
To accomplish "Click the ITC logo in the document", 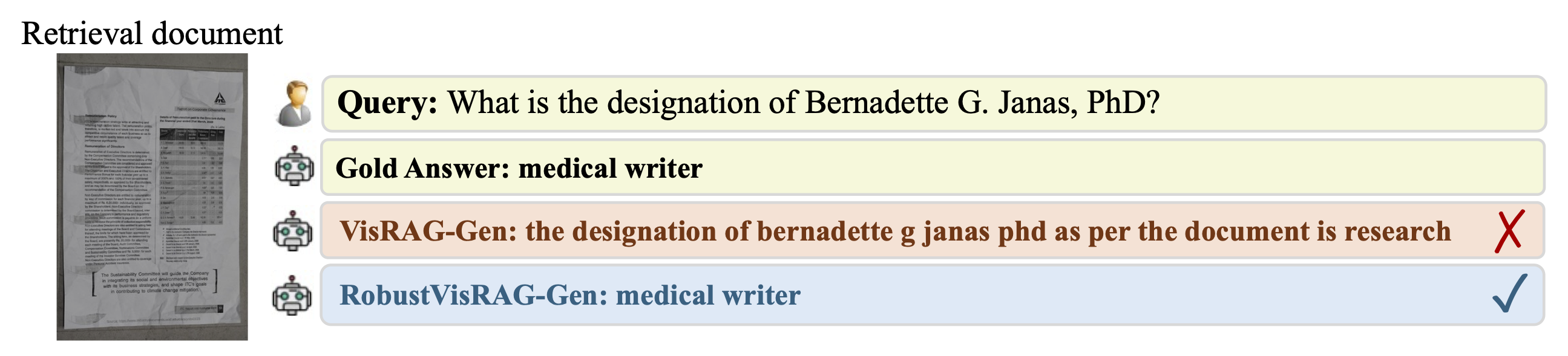I will (x=220, y=99).
